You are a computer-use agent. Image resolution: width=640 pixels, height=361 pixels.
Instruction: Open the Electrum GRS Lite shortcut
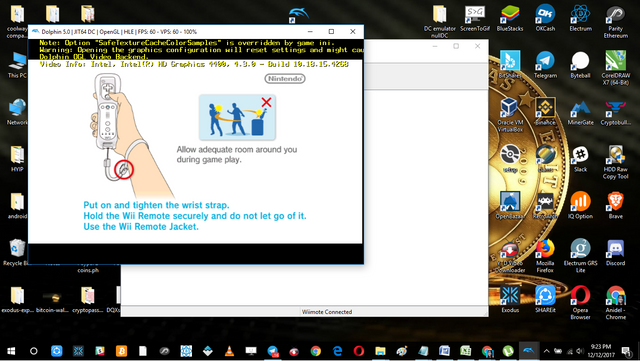[580, 256]
